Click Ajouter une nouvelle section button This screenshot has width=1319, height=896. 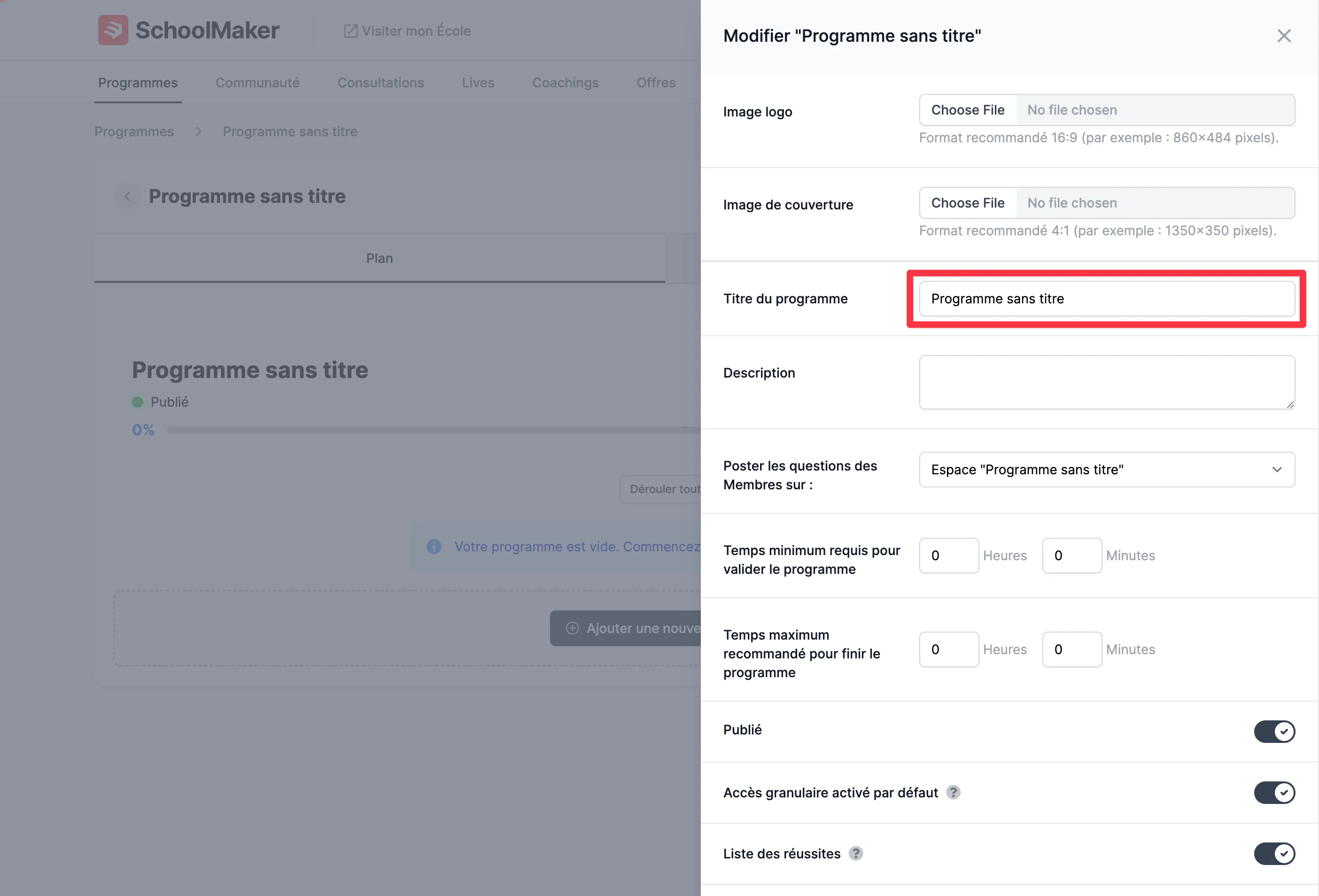626,628
